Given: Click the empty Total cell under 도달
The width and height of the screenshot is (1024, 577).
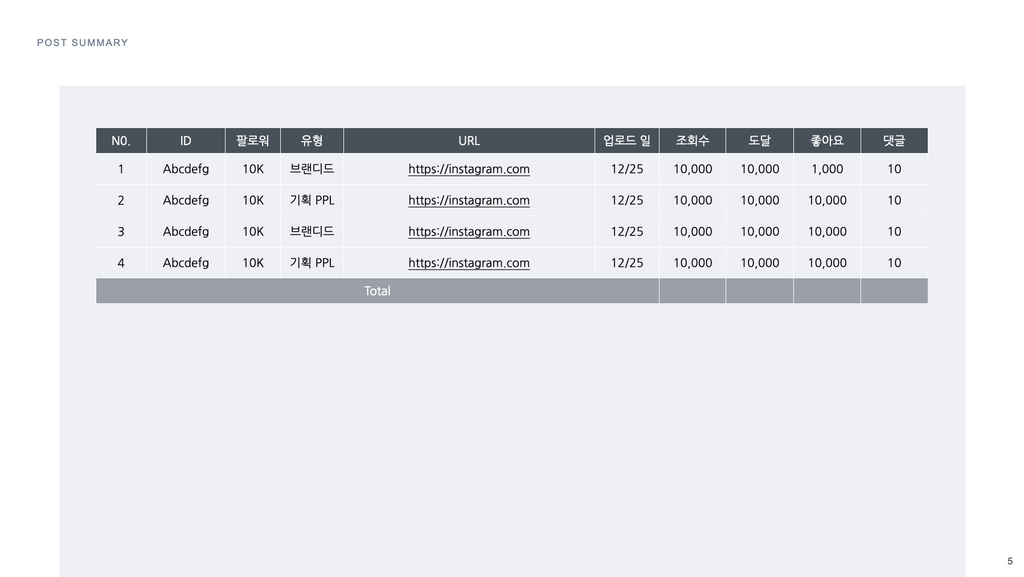Looking at the screenshot, I should click(x=760, y=291).
